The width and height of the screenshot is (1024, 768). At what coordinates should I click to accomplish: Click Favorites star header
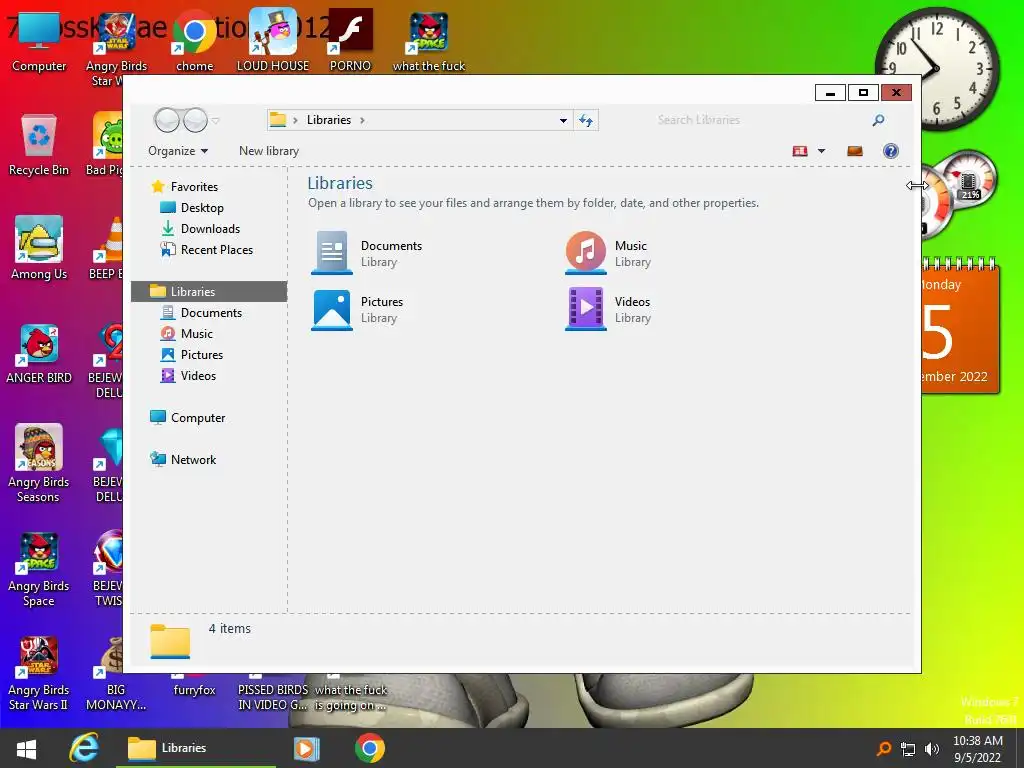click(x=184, y=187)
